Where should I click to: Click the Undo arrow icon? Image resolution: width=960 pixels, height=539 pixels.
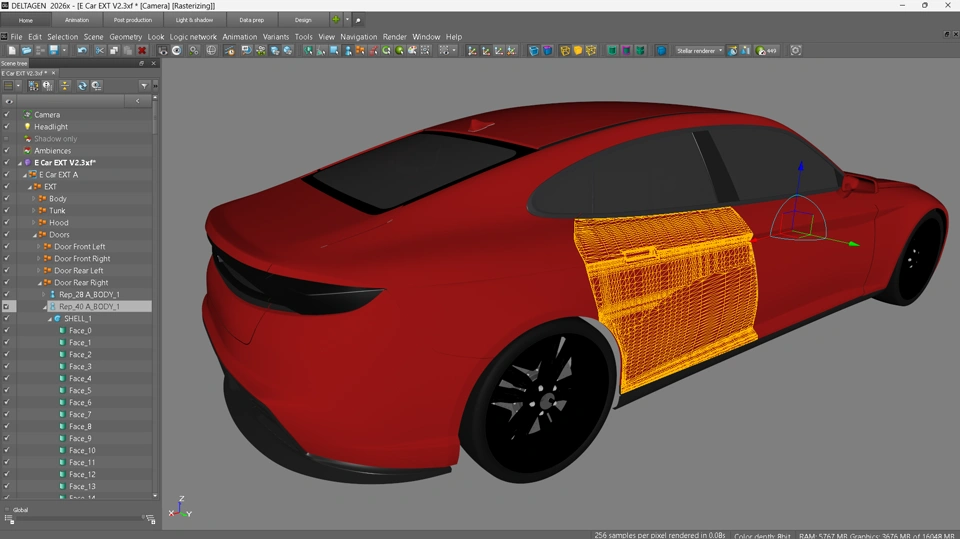click(82, 51)
